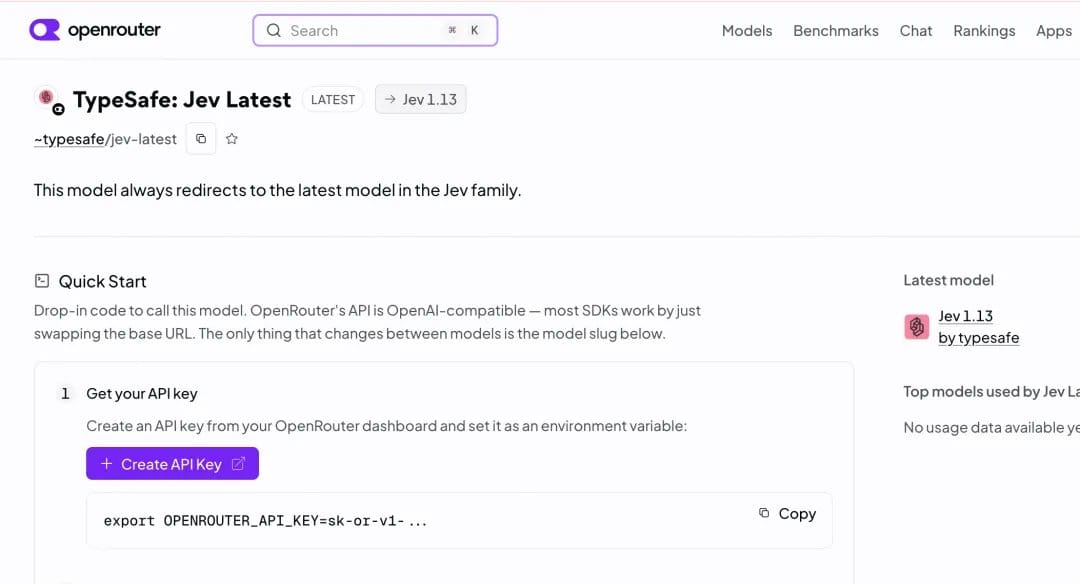Open the by typesafe link
The width and height of the screenshot is (1080, 584).
tap(979, 338)
